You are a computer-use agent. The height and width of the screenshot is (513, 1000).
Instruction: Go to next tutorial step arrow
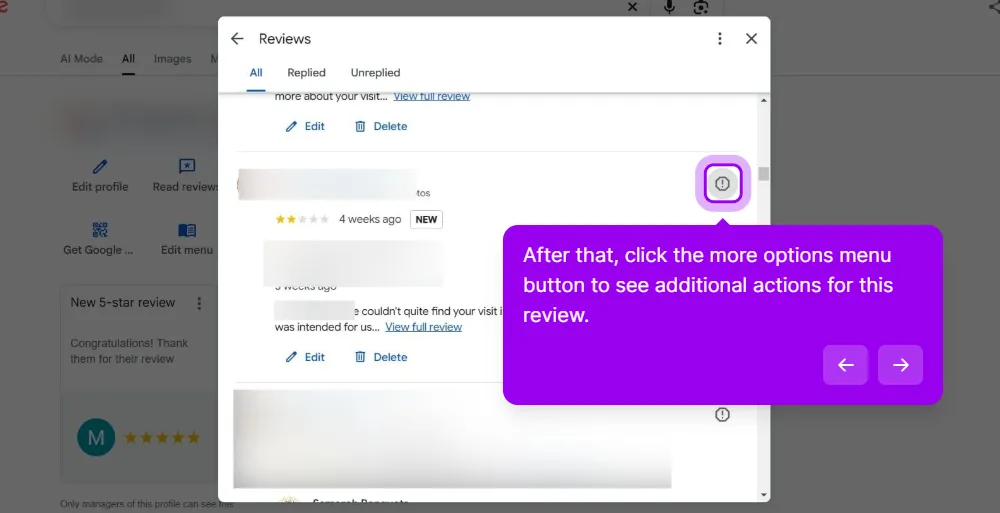pyautogui.click(x=901, y=365)
